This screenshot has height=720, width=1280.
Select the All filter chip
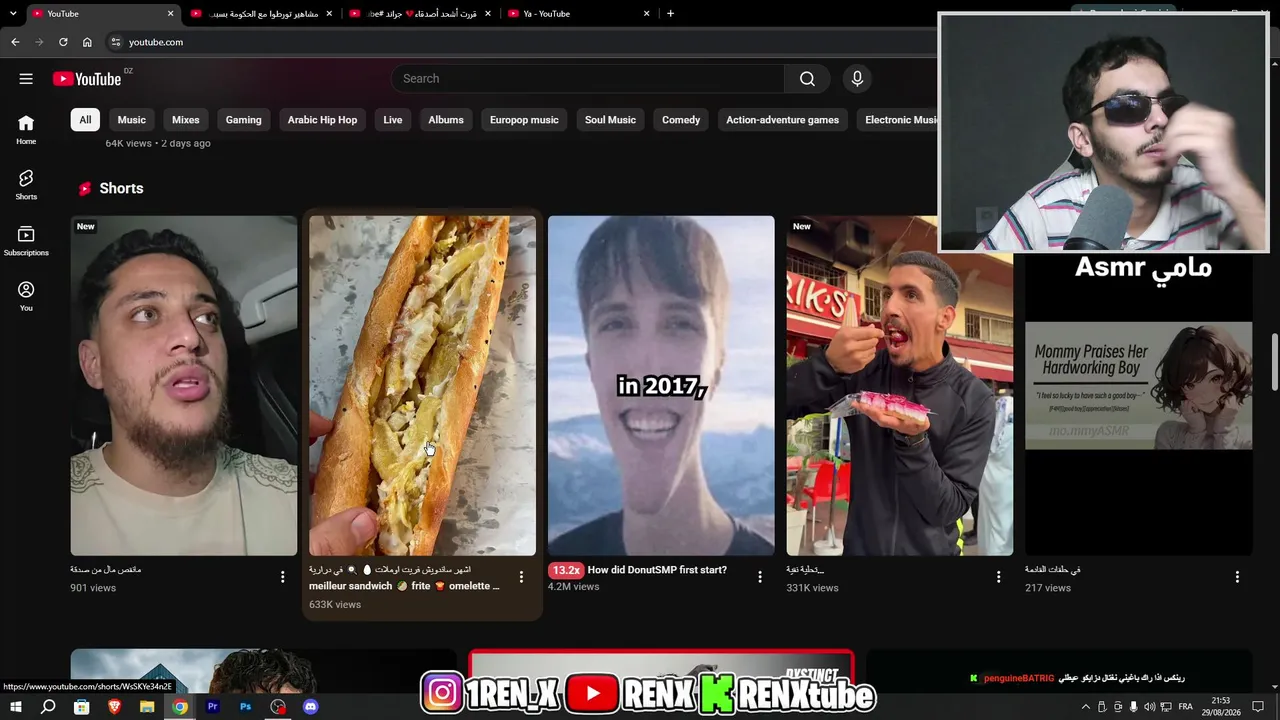click(85, 120)
